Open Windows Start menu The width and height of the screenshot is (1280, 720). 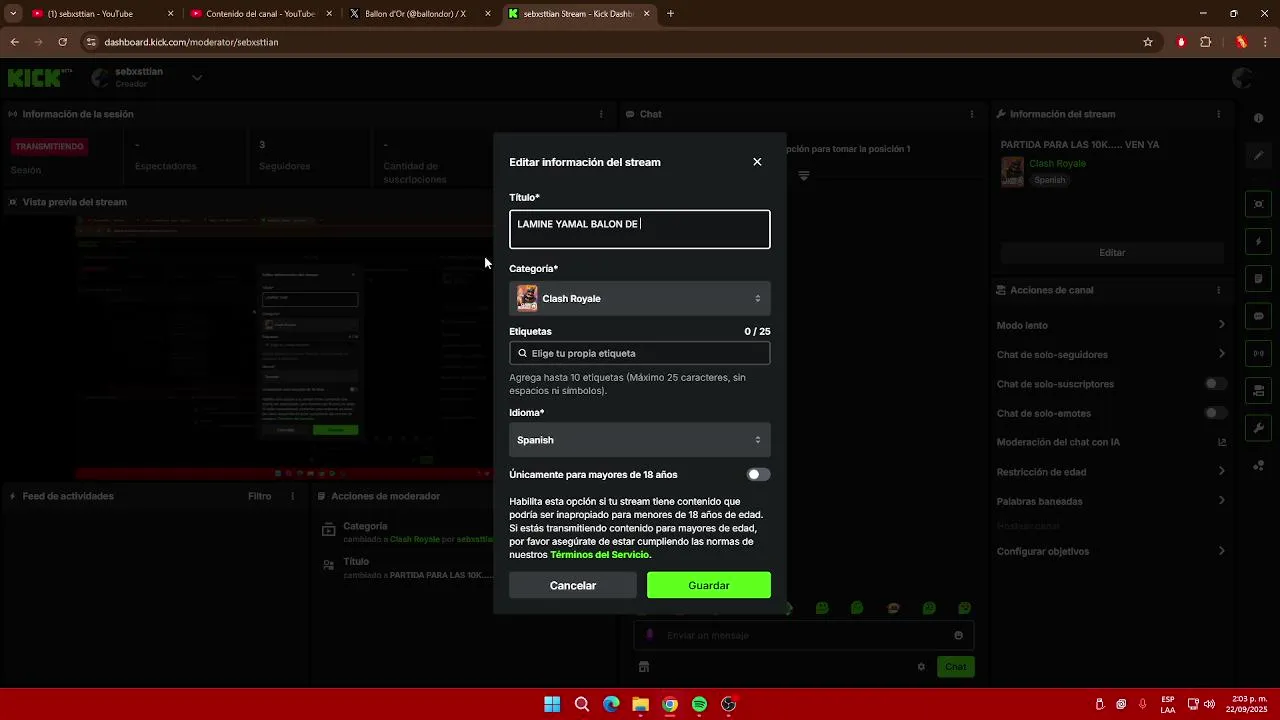(552, 704)
